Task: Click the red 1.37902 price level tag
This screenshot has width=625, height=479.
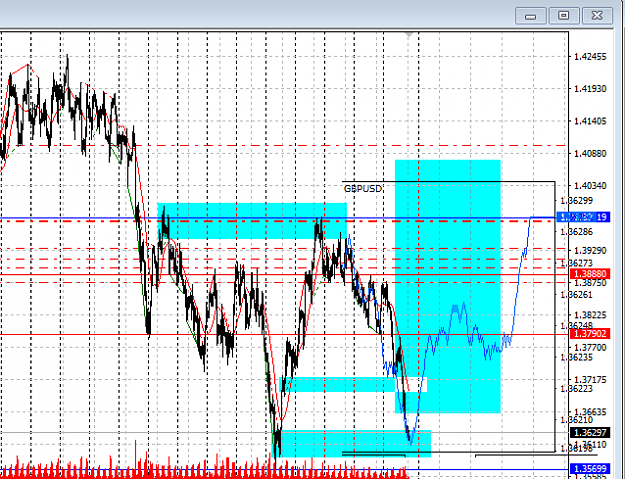Action: 590,334
